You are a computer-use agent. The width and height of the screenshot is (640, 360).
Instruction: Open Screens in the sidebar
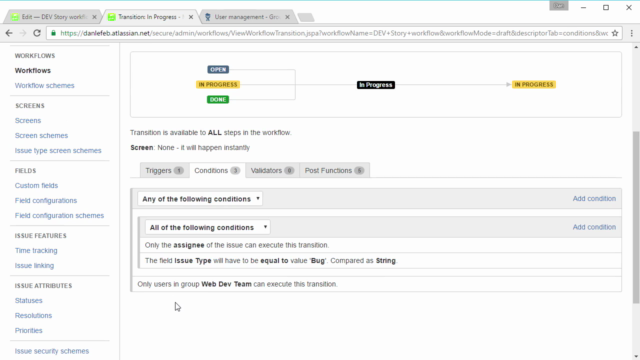click(28, 121)
